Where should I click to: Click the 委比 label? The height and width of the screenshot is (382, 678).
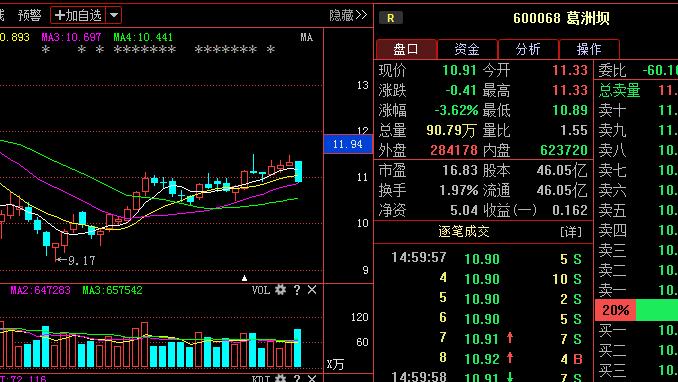(x=612, y=70)
